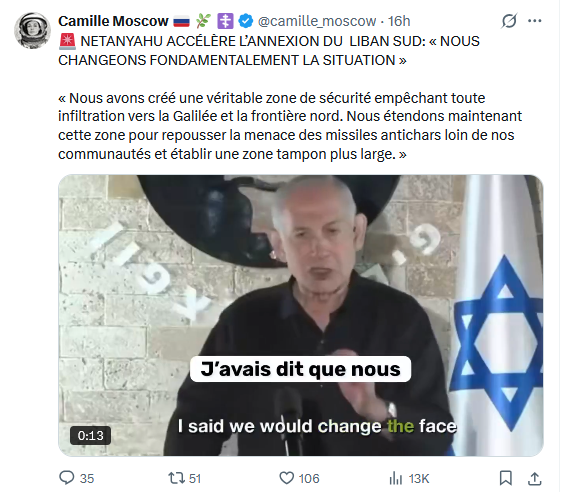The height and width of the screenshot is (492, 564).
Task: Bookmark this post
Action: [x=506, y=478]
